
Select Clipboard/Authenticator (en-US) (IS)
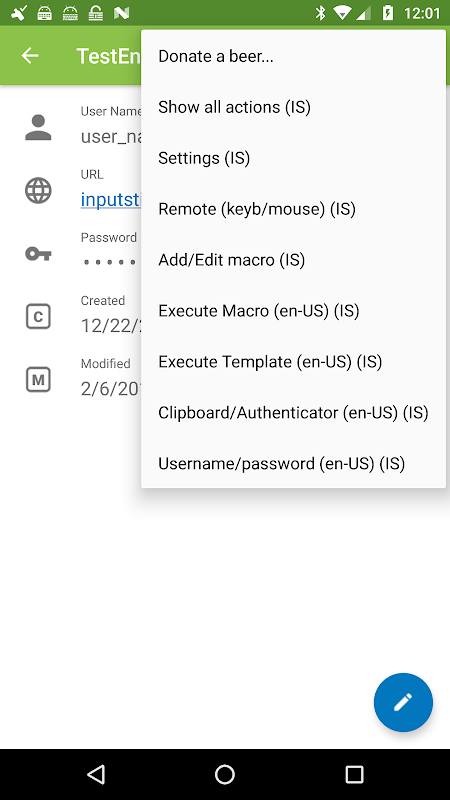tap(293, 413)
